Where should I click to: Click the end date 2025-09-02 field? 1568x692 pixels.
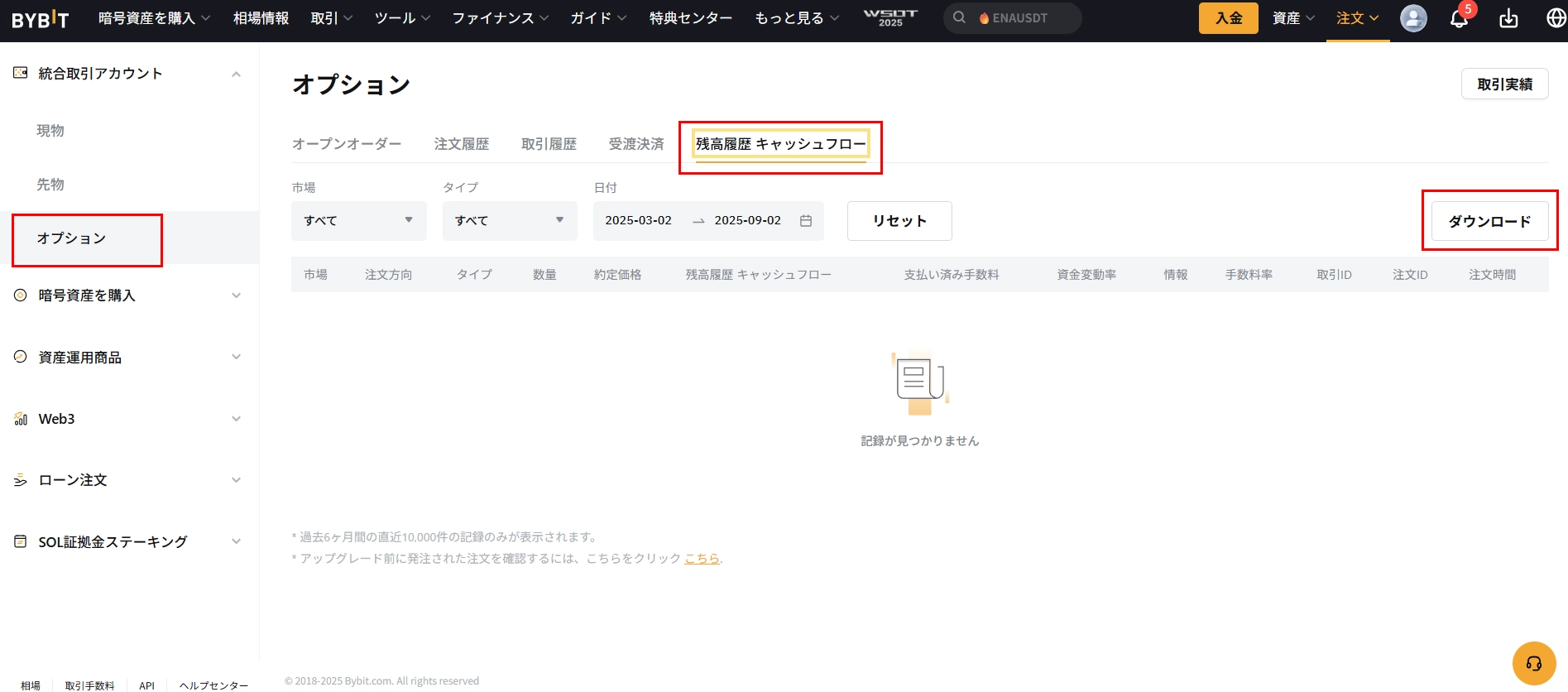click(748, 221)
